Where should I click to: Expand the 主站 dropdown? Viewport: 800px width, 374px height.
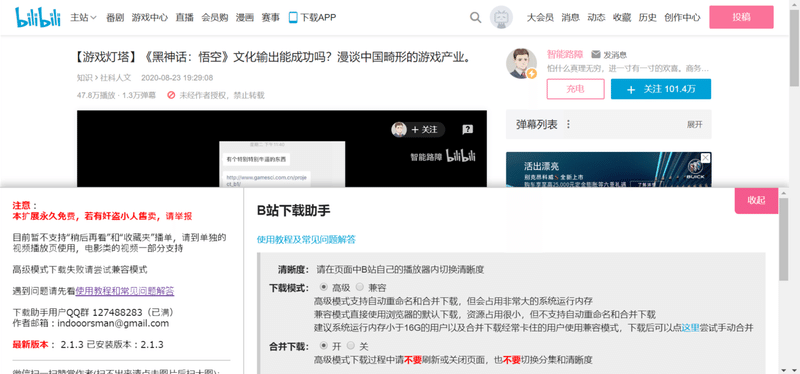tap(83, 17)
